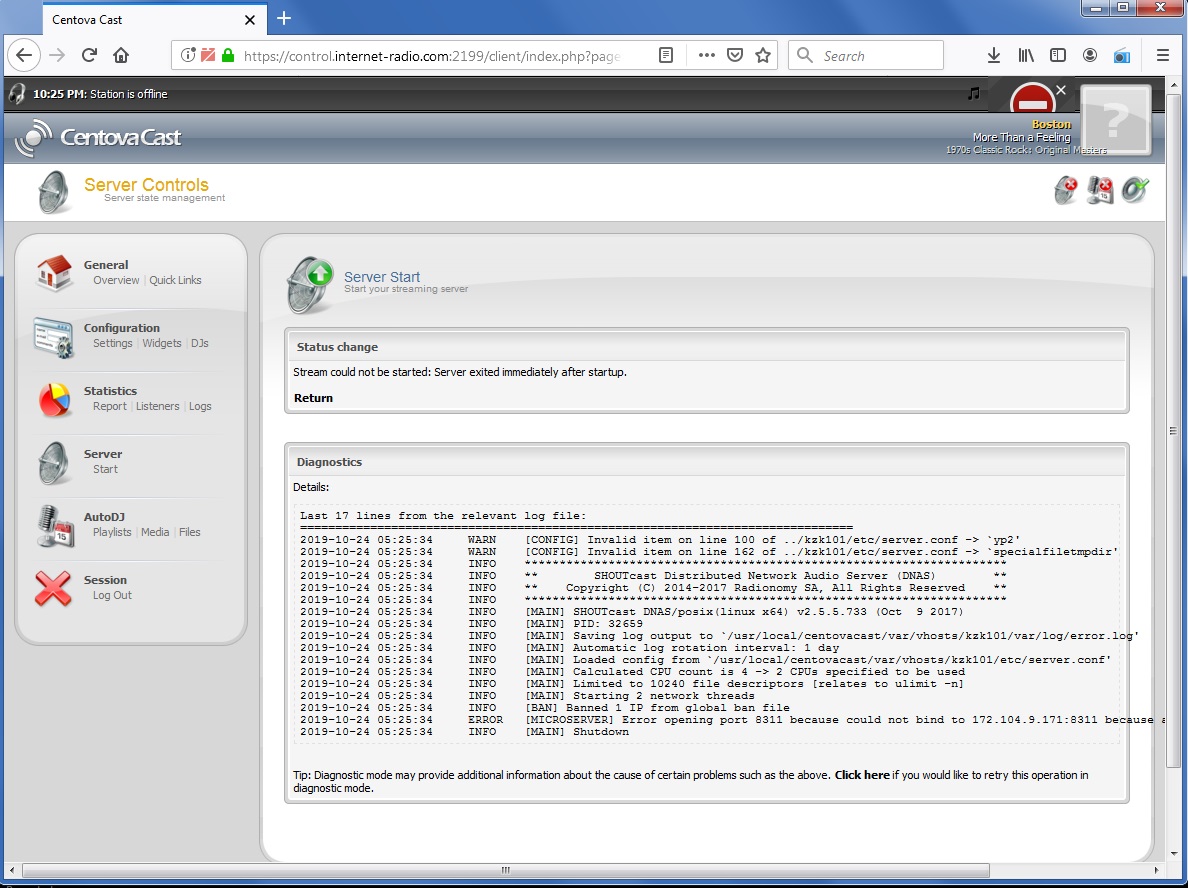
Task: Click the AutoDJ offline microphone status icon
Action: 1100,190
